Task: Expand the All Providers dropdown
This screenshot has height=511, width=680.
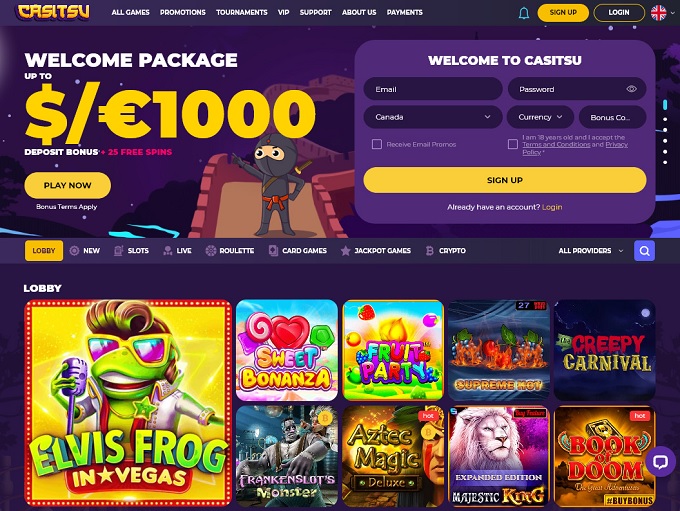Action: click(591, 251)
